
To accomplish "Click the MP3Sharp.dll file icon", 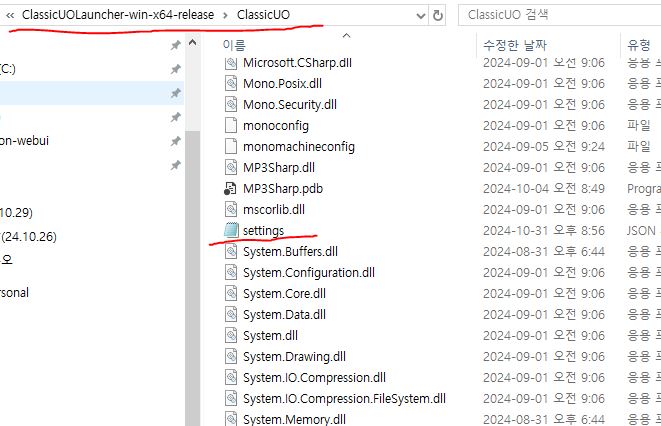I will [x=231, y=168].
